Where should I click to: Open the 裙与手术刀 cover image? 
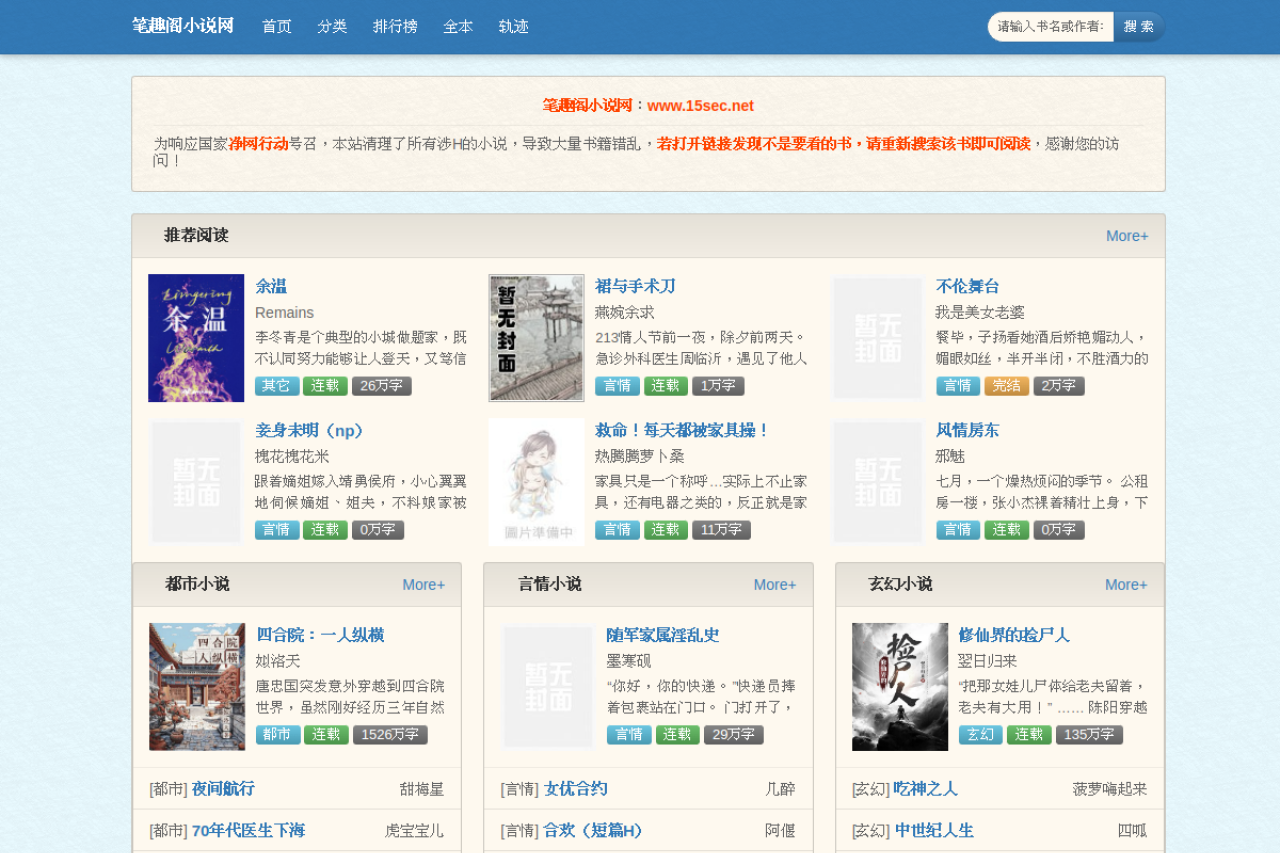pos(536,338)
